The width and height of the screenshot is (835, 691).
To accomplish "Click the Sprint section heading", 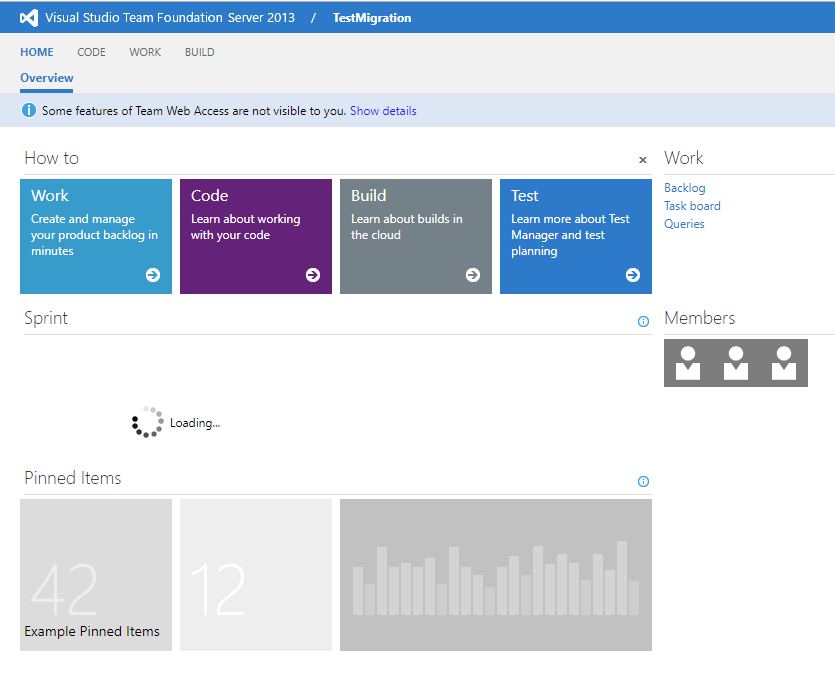I will [46, 318].
